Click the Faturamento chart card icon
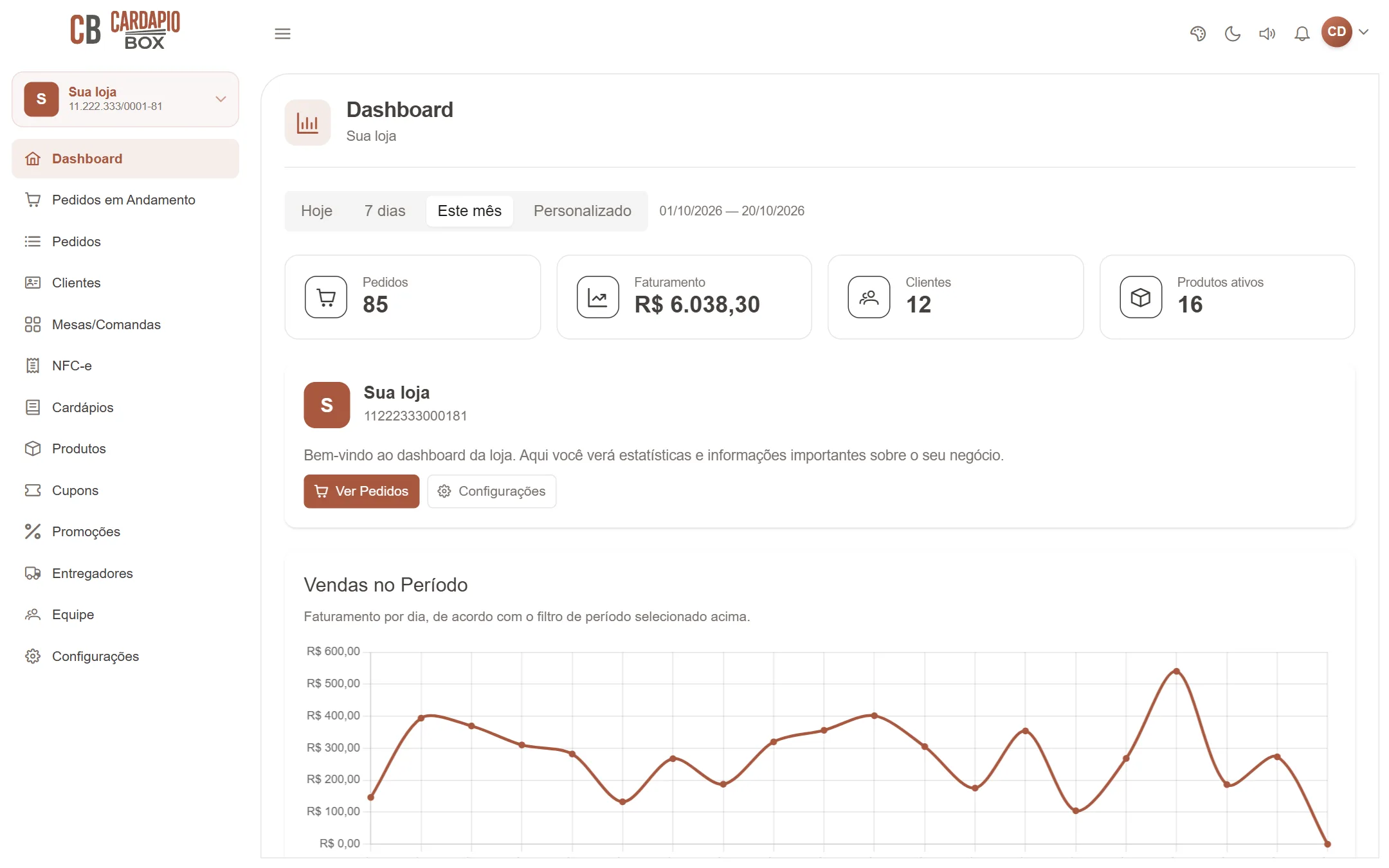Image resolution: width=1389 pixels, height=868 pixels. point(598,297)
